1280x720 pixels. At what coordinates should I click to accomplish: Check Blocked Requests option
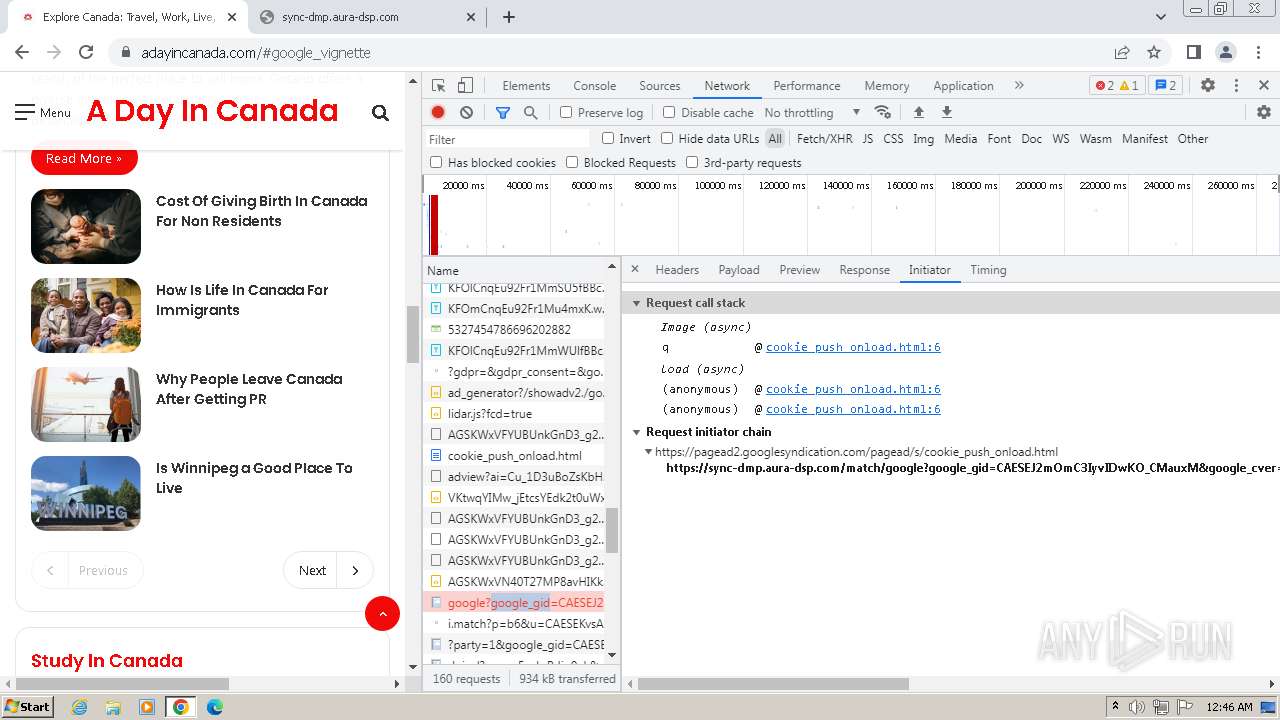pyautogui.click(x=572, y=162)
